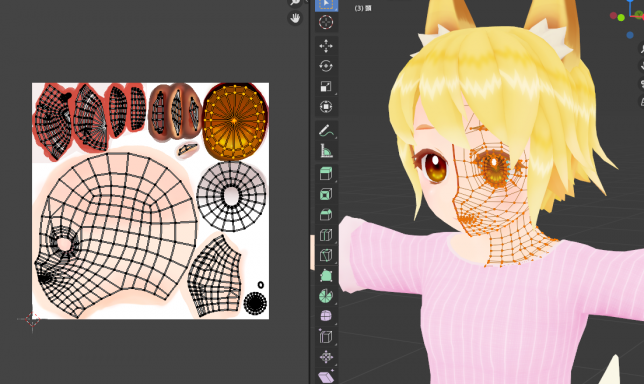Switch to the Scale tool
Viewport: 644px width, 384px height.
point(327,87)
